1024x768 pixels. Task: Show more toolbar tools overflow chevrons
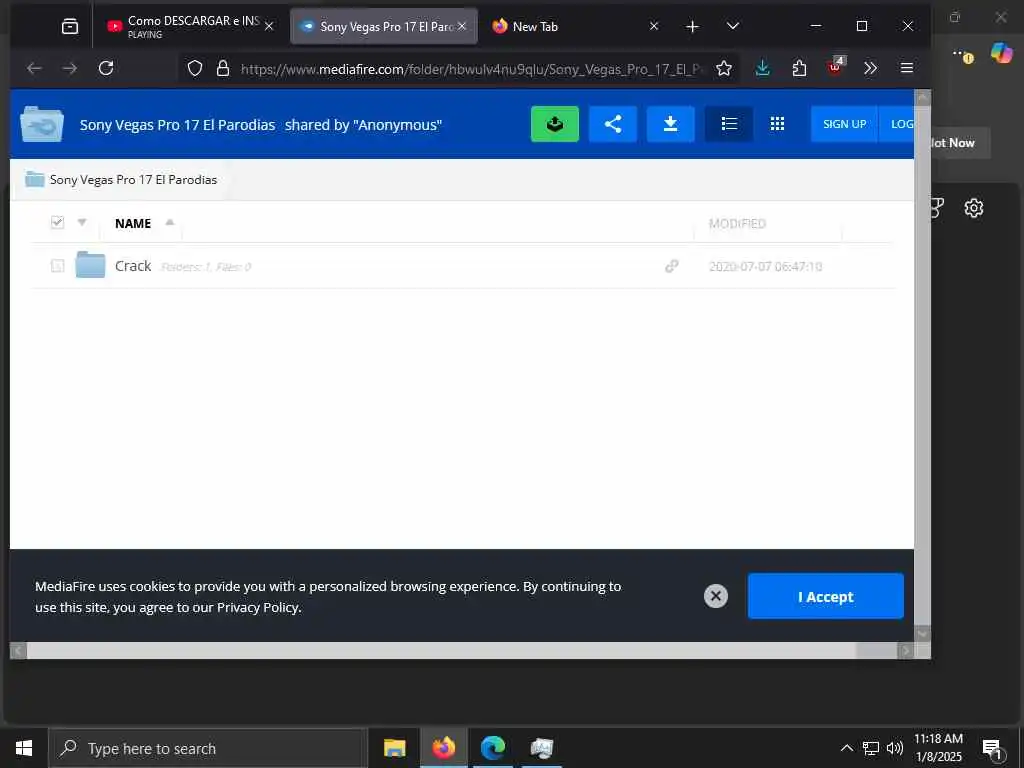pyautogui.click(x=870, y=68)
